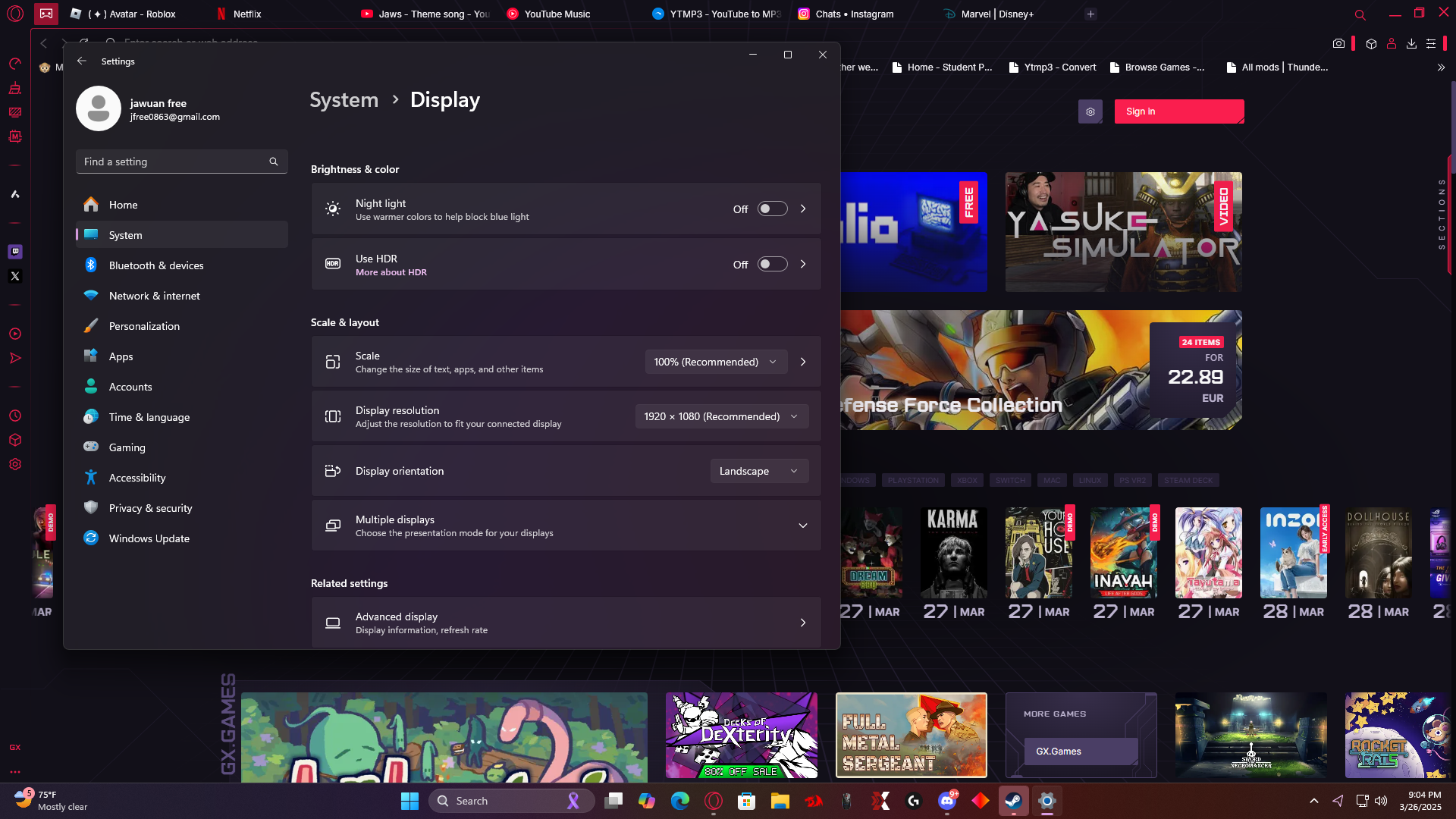The height and width of the screenshot is (819, 1456).
Task: Click the Opera snapshot camera icon
Action: pos(1338,44)
